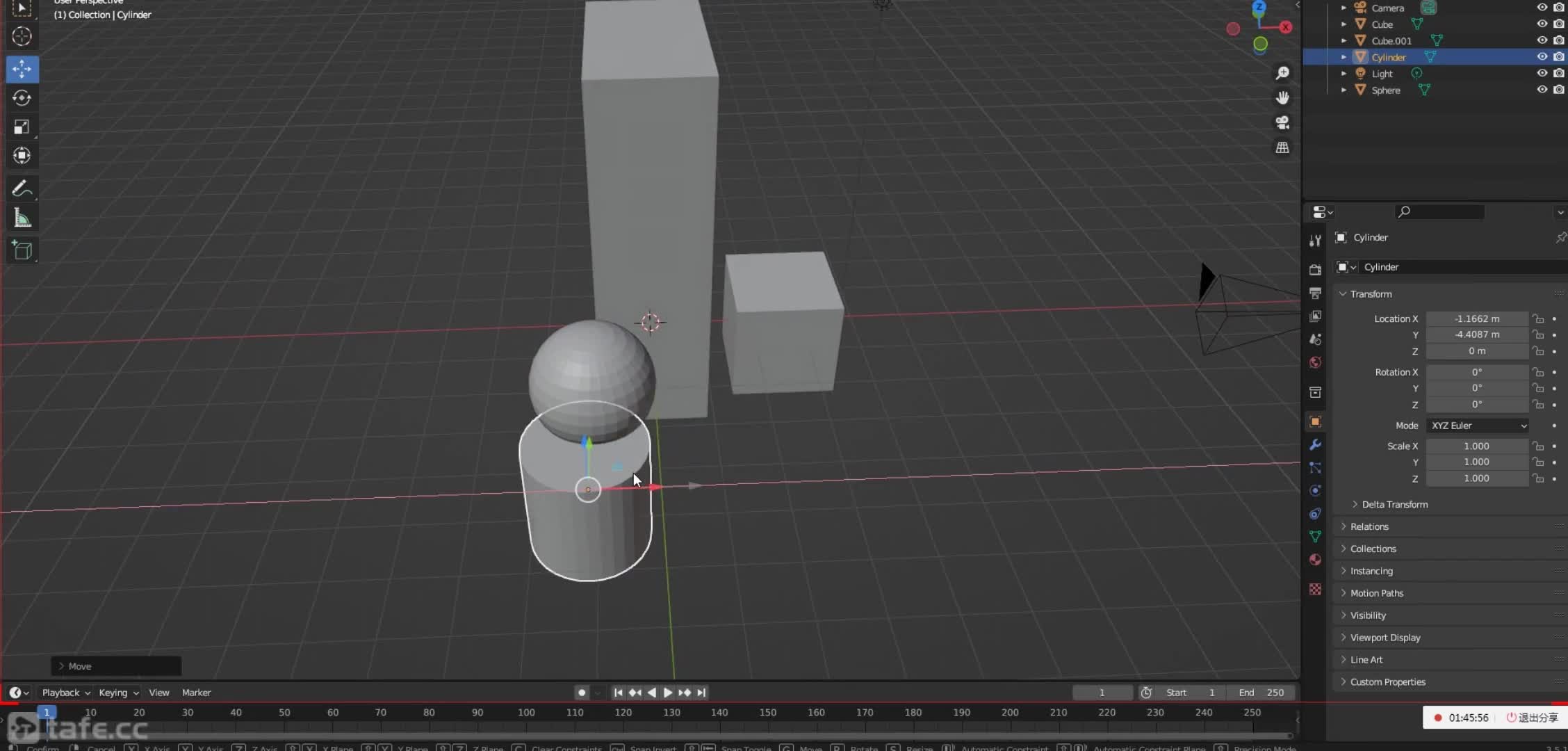
Task: Click the viewport zoom magnifier icon
Action: [1282, 73]
